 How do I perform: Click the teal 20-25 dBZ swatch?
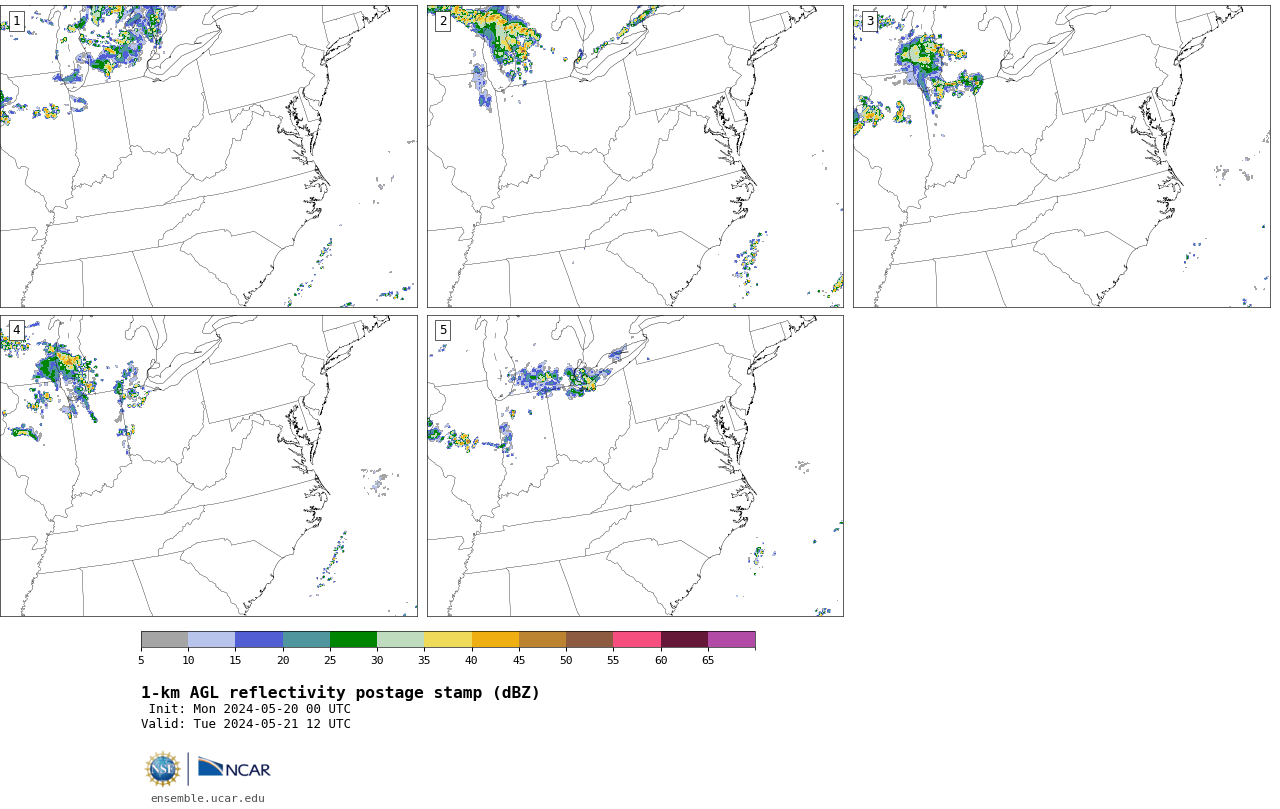coord(306,640)
